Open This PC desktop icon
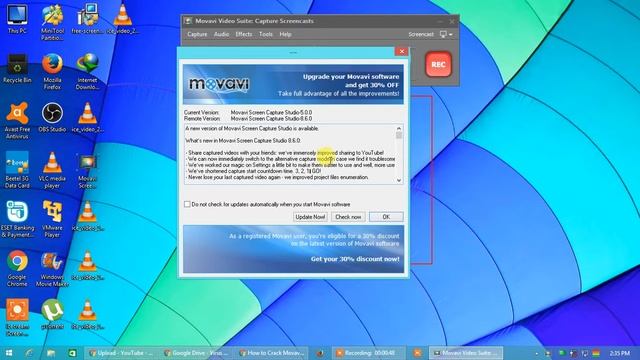This screenshot has height=360, width=640. (x=17, y=19)
